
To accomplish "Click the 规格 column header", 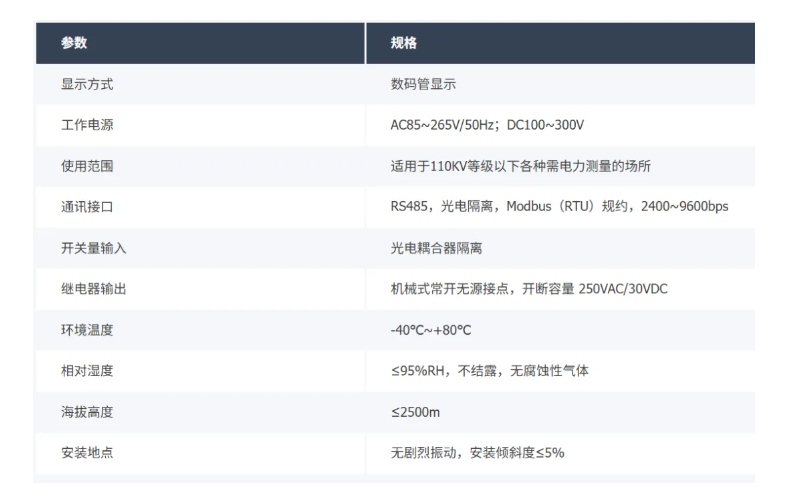I will click(404, 44).
